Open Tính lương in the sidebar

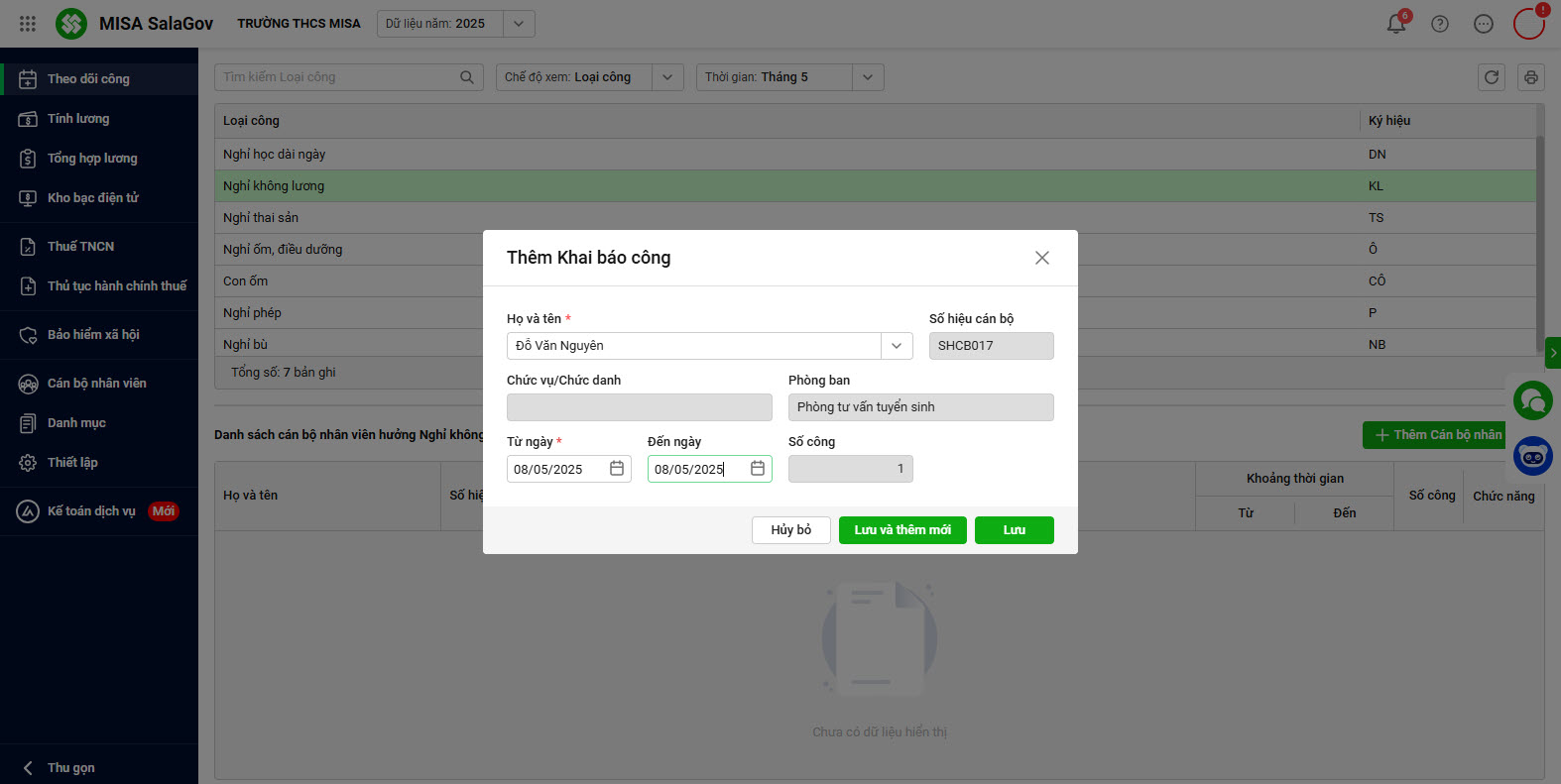[x=78, y=119]
